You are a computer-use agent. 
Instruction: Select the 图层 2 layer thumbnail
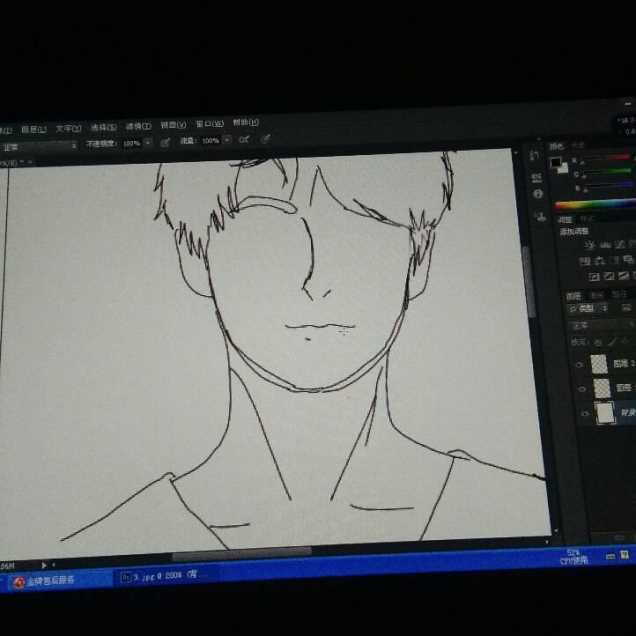[599, 364]
